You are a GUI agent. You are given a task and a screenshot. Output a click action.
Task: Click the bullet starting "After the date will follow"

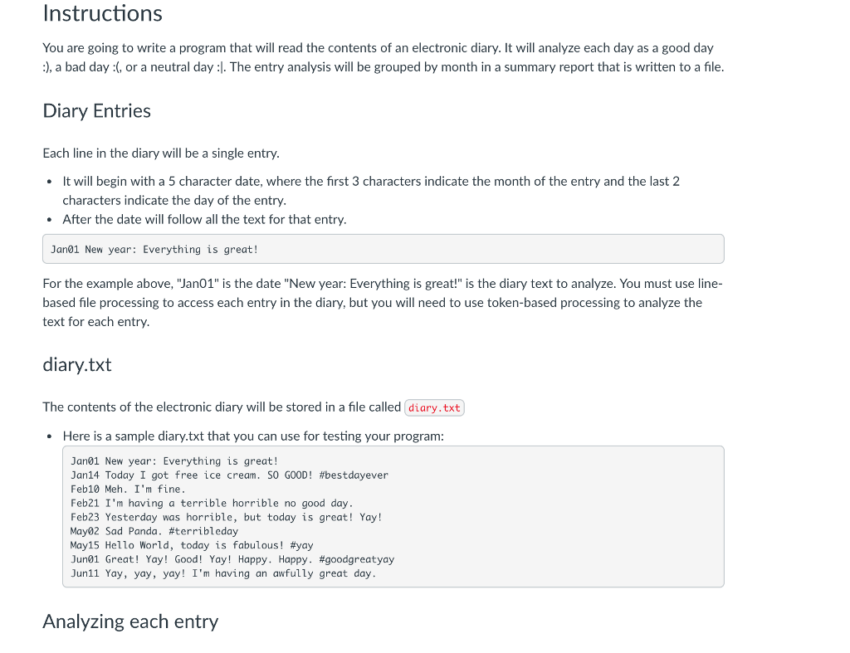coord(203,219)
